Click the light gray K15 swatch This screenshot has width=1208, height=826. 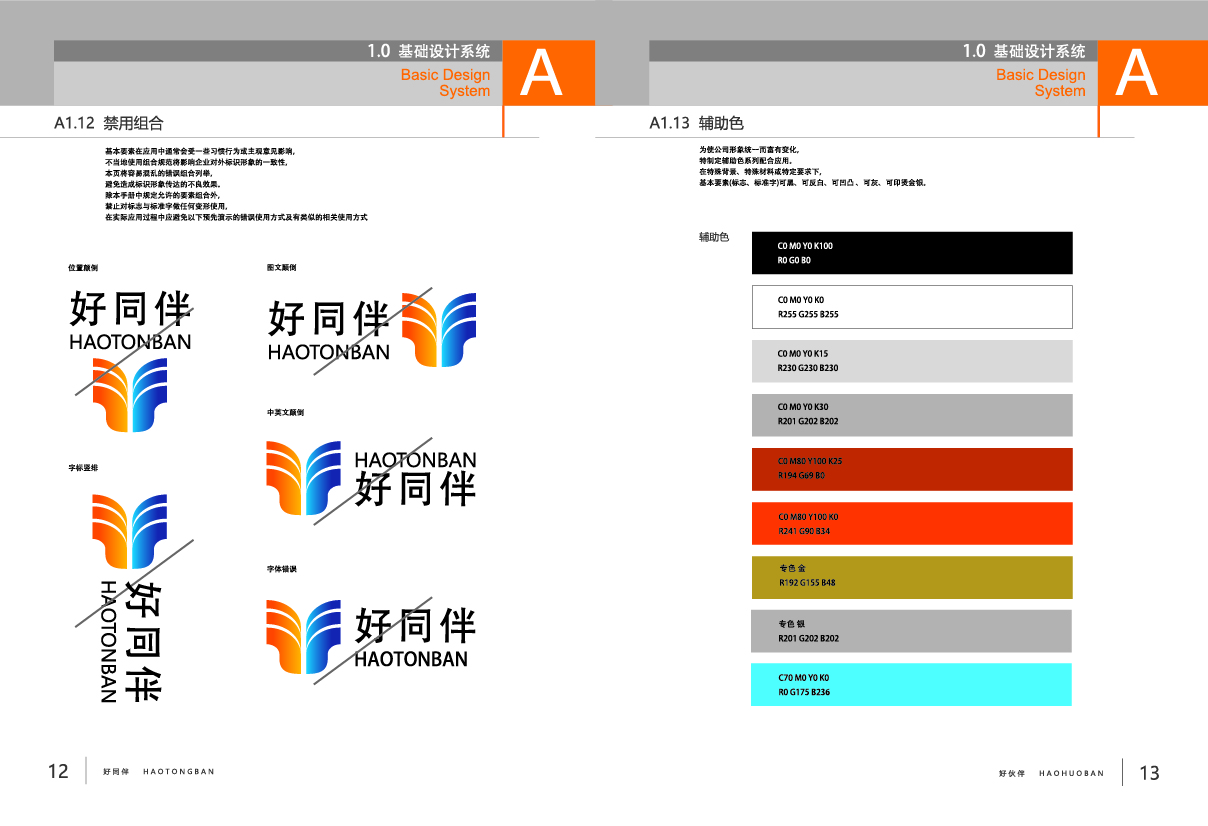tap(911, 361)
